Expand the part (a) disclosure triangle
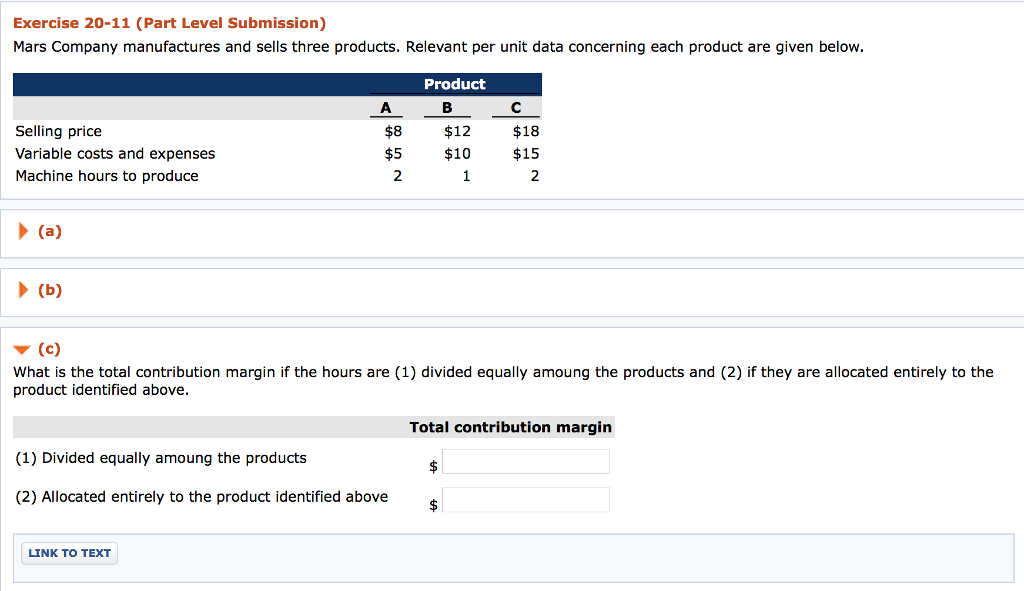 click(x=22, y=231)
